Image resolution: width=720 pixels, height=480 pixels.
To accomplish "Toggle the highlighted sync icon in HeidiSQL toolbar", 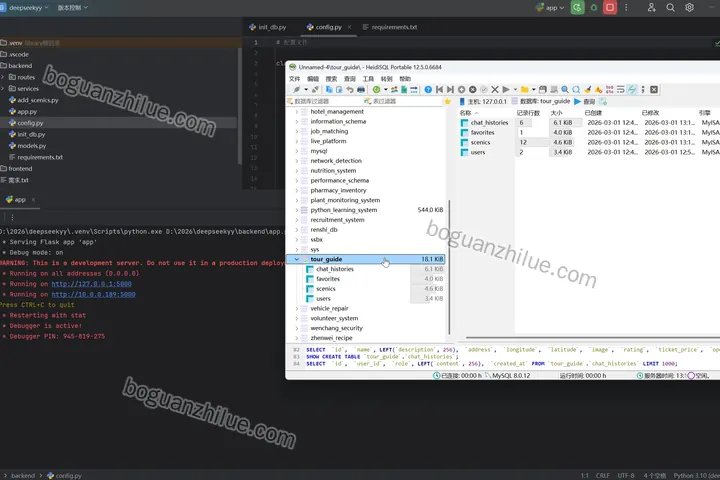I will point(632,90).
